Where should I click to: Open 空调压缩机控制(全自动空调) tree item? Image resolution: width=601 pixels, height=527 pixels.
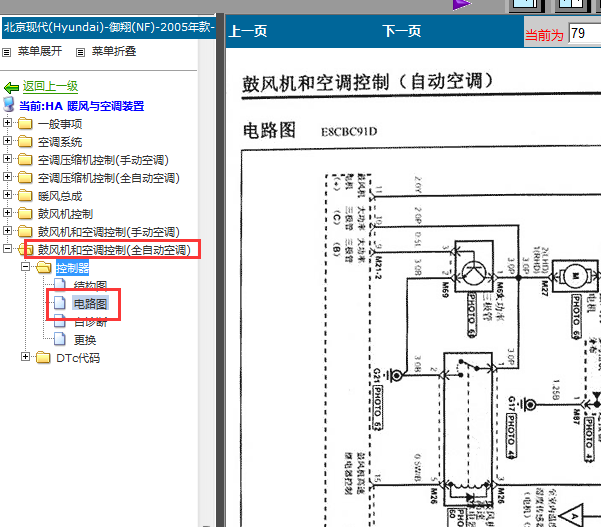(108, 178)
